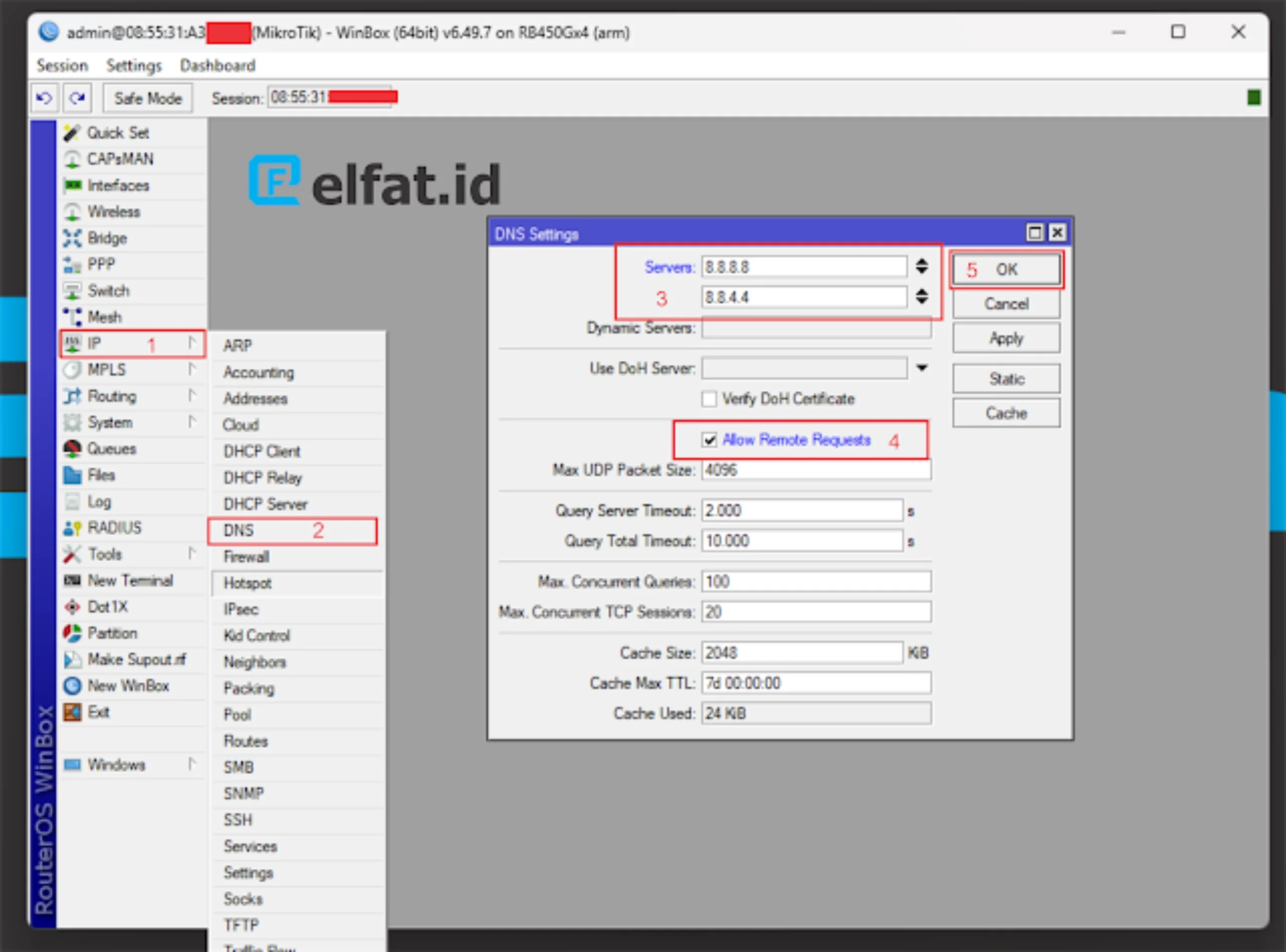Close the DNS Settings dialog

pos(1056,233)
